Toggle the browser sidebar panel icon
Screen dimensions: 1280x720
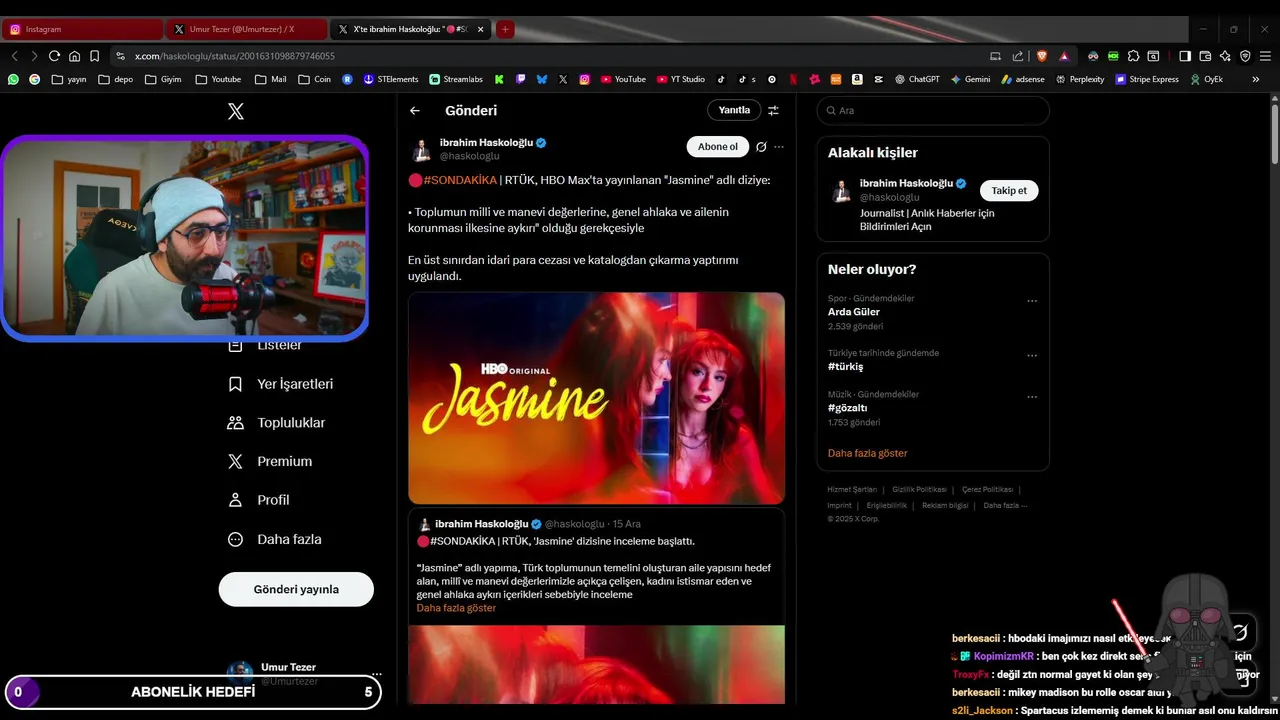[x=1185, y=56]
